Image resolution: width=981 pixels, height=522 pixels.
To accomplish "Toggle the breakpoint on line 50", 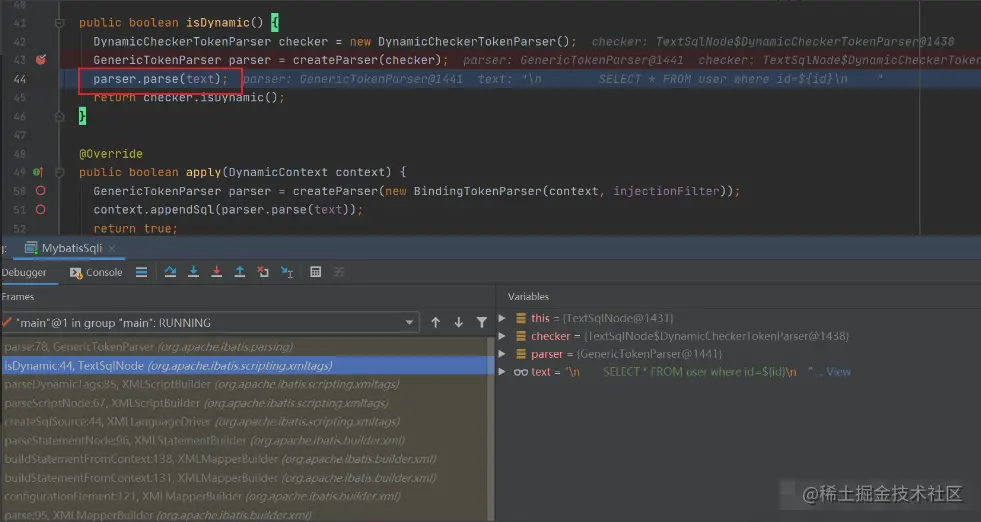I will coord(41,190).
